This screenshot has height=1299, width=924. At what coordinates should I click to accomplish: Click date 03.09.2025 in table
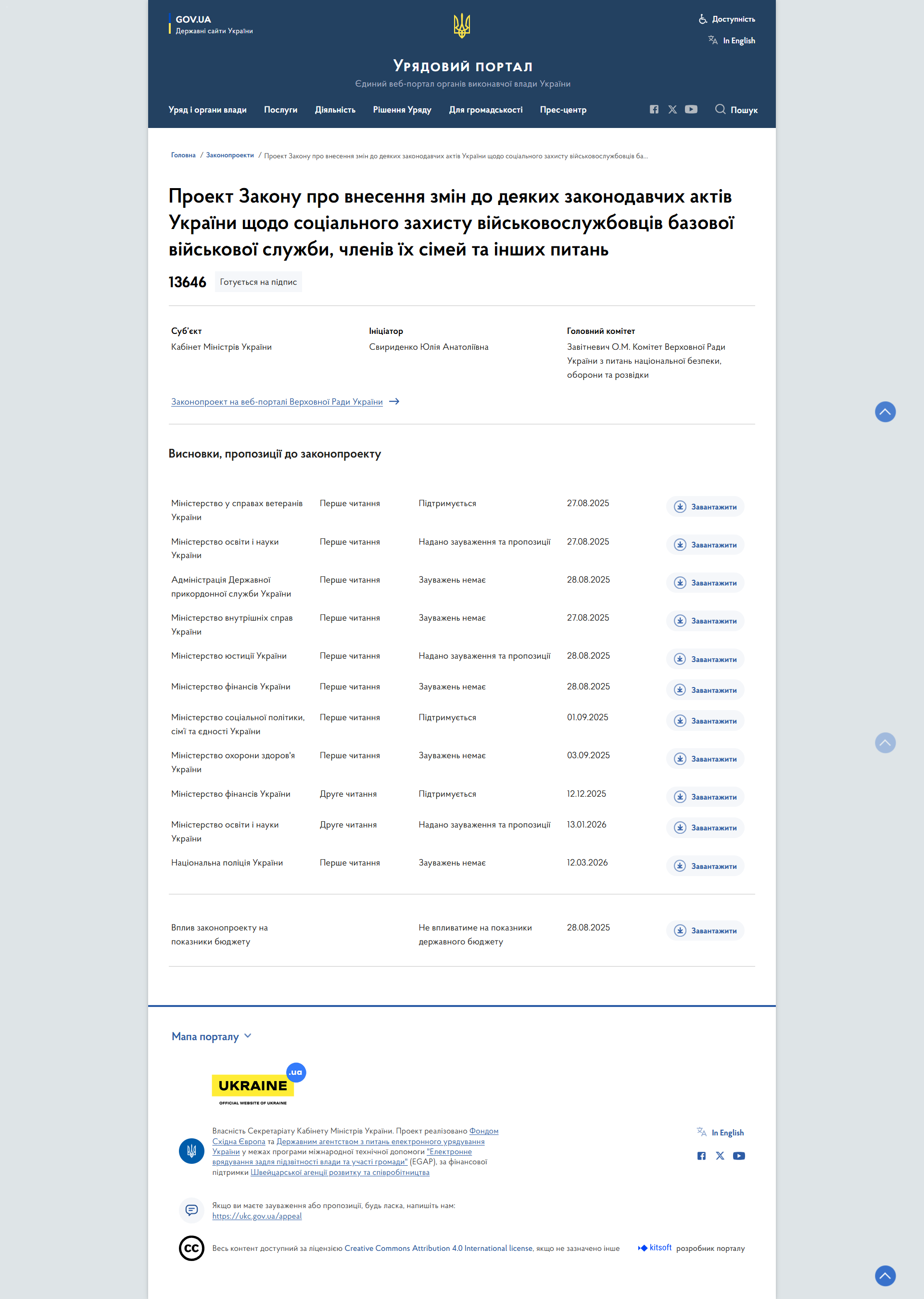[588, 756]
